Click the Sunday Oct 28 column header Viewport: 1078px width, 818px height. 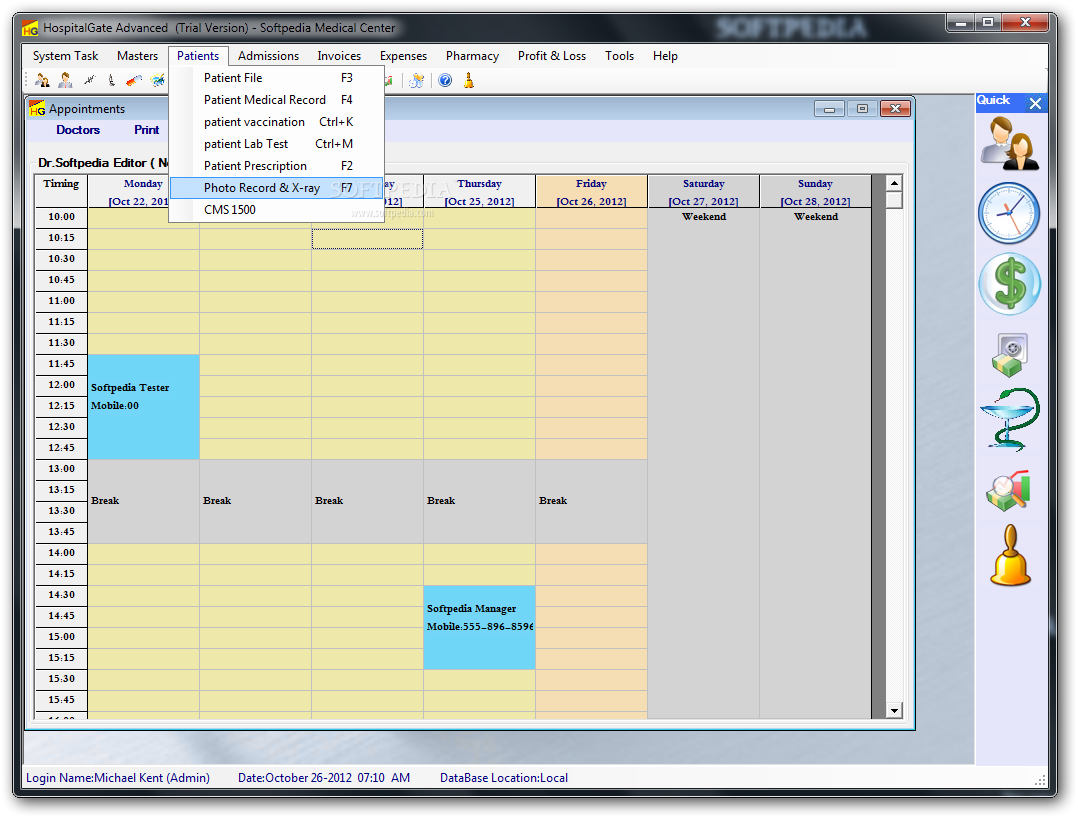click(x=815, y=192)
